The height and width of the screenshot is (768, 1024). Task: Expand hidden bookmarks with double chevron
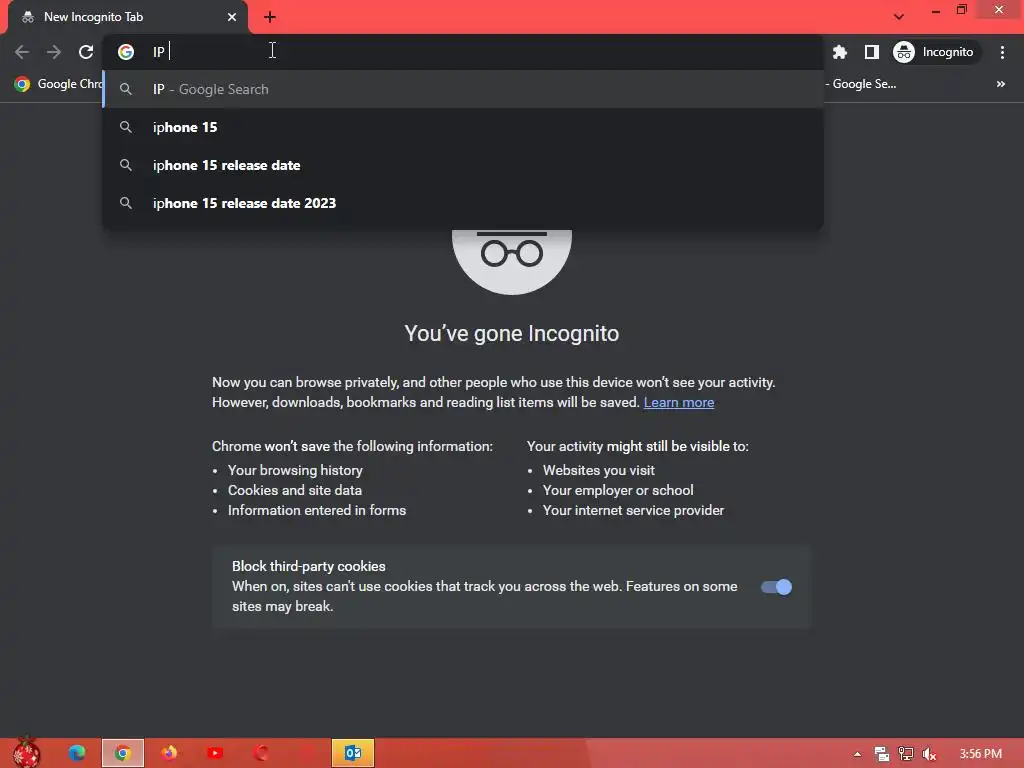pyautogui.click(x=1000, y=84)
